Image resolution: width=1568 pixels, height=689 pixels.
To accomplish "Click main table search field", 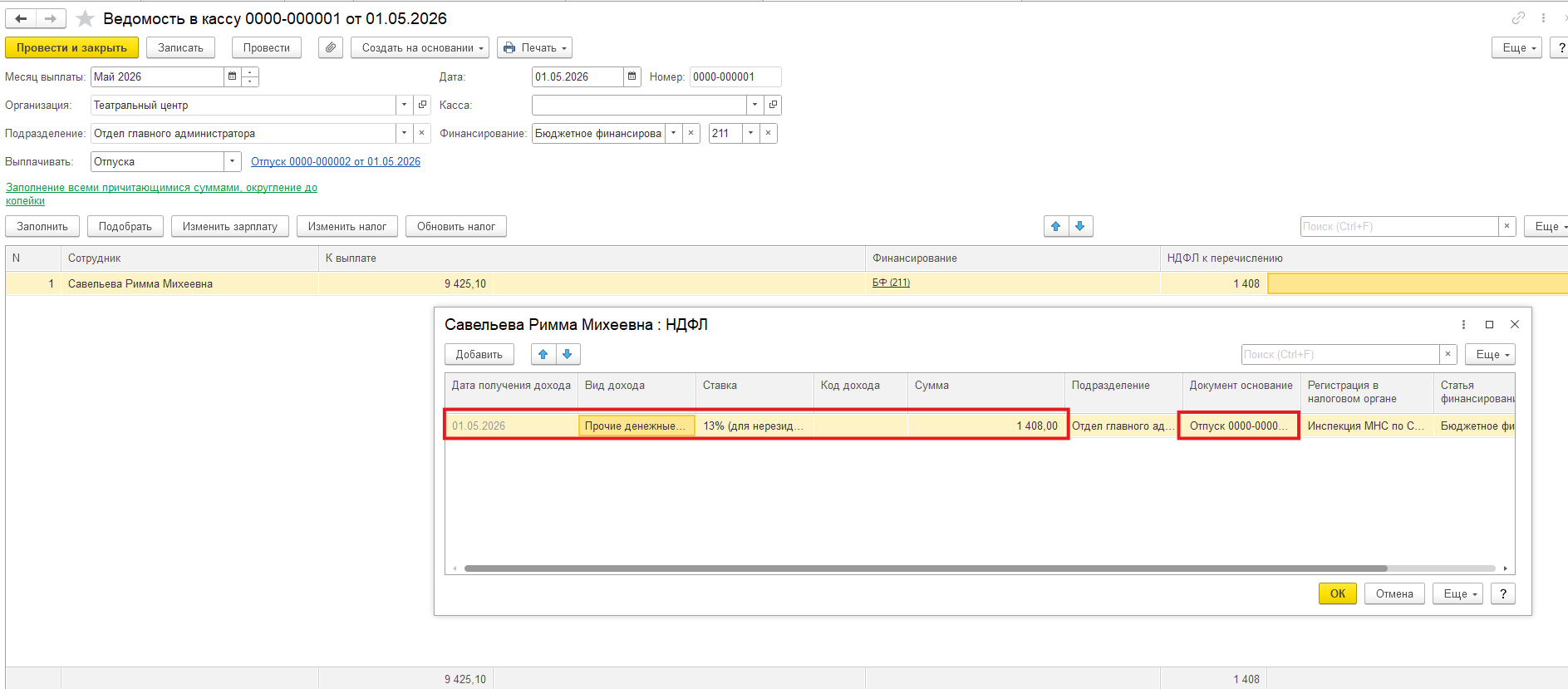I will coord(1399,226).
